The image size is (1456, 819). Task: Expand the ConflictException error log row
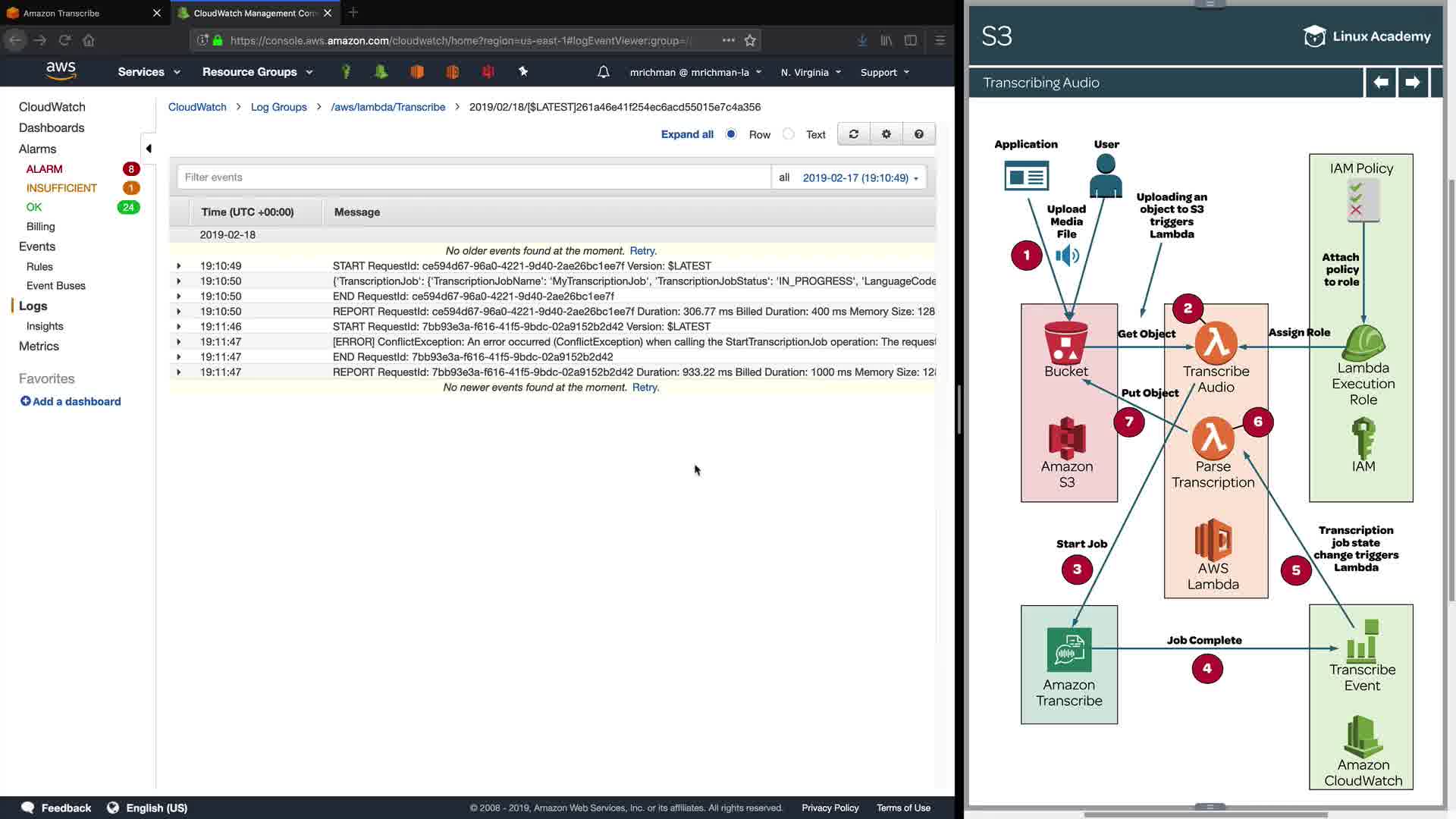[x=179, y=342]
